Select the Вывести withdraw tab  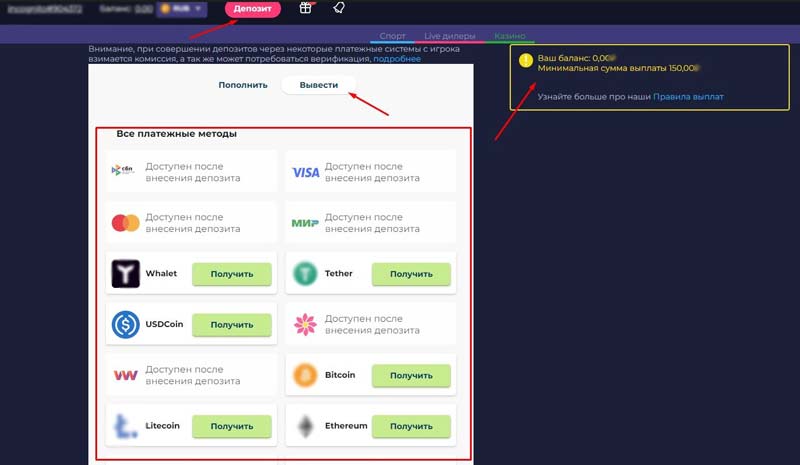coord(317,85)
